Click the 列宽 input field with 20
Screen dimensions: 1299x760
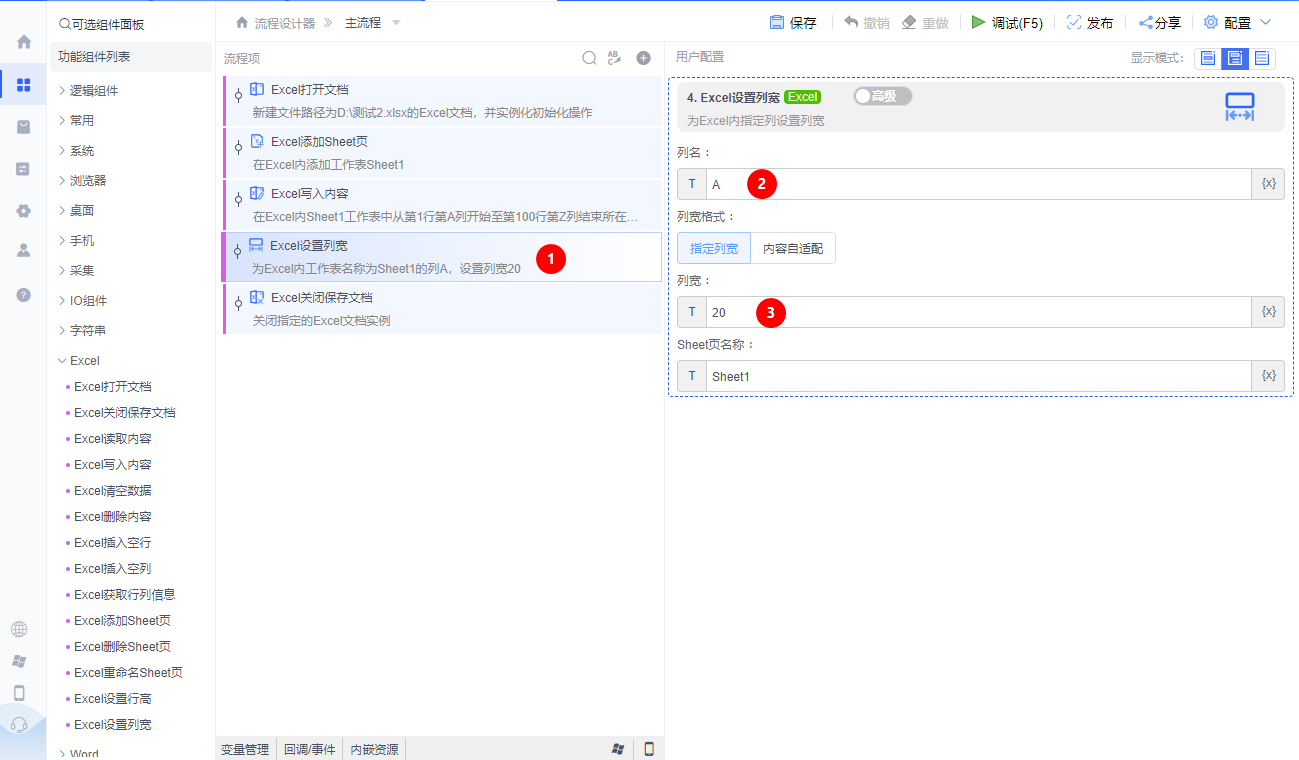(978, 312)
